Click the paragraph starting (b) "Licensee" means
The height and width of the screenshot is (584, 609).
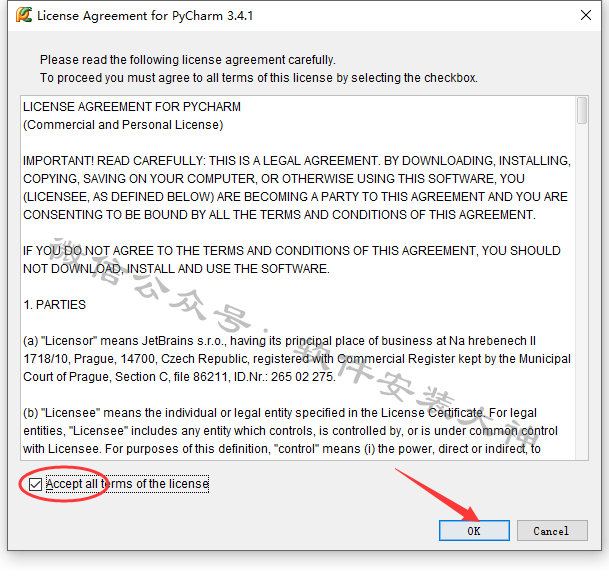pos(291,431)
